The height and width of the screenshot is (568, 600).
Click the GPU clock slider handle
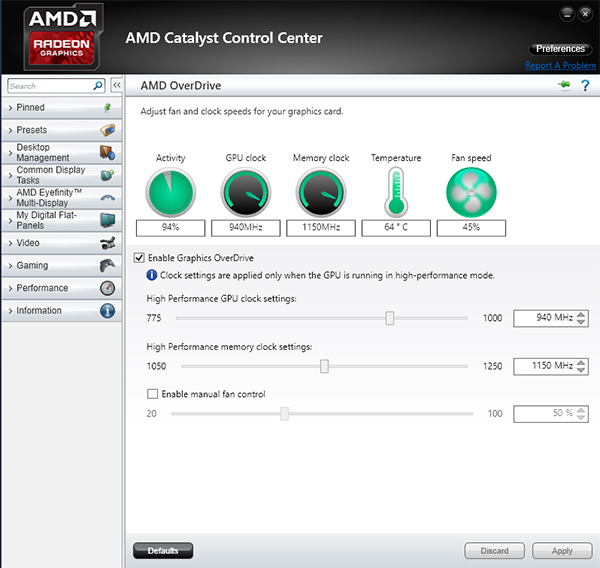tap(390, 318)
